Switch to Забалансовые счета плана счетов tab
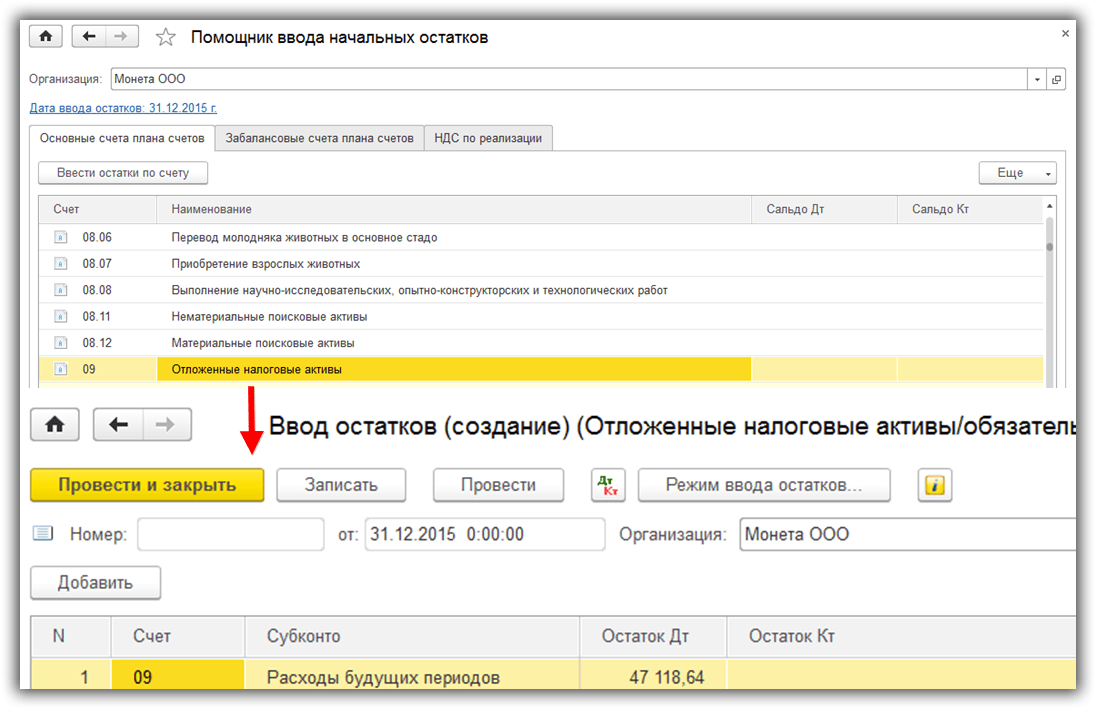The image size is (1096, 709). pyautogui.click(x=319, y=138)
